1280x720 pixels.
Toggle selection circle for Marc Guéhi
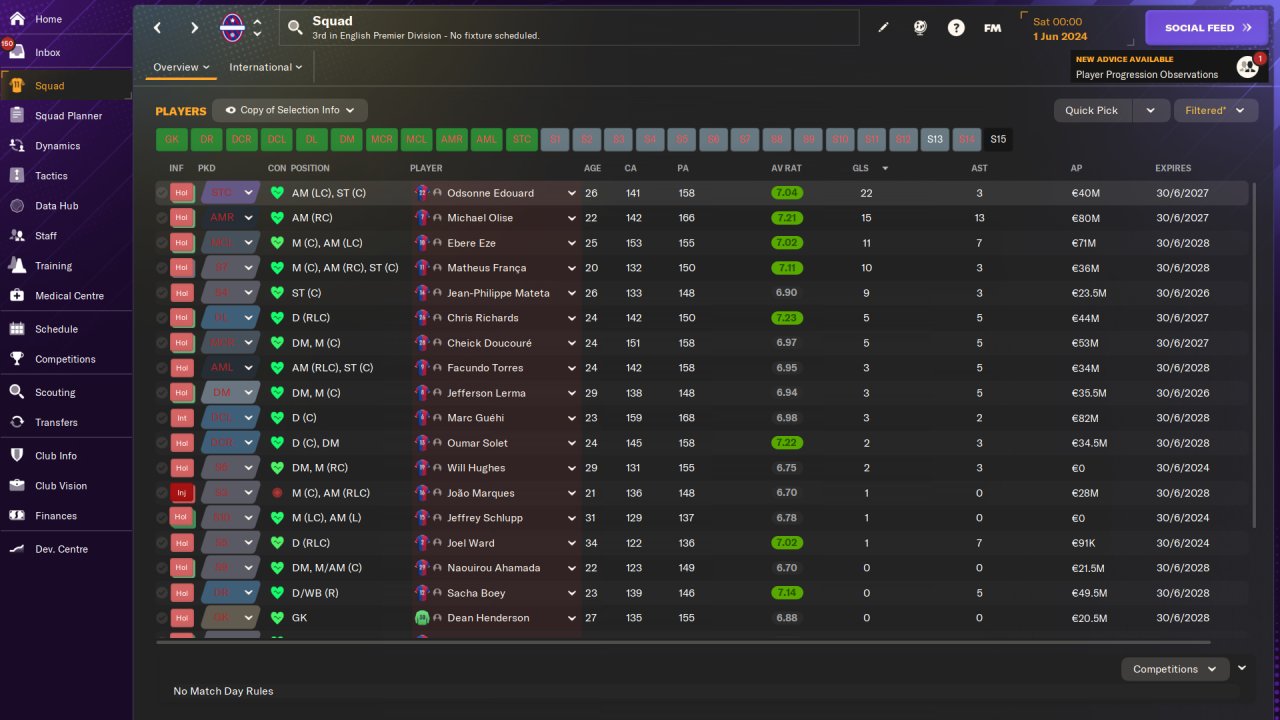pos(162,418)
